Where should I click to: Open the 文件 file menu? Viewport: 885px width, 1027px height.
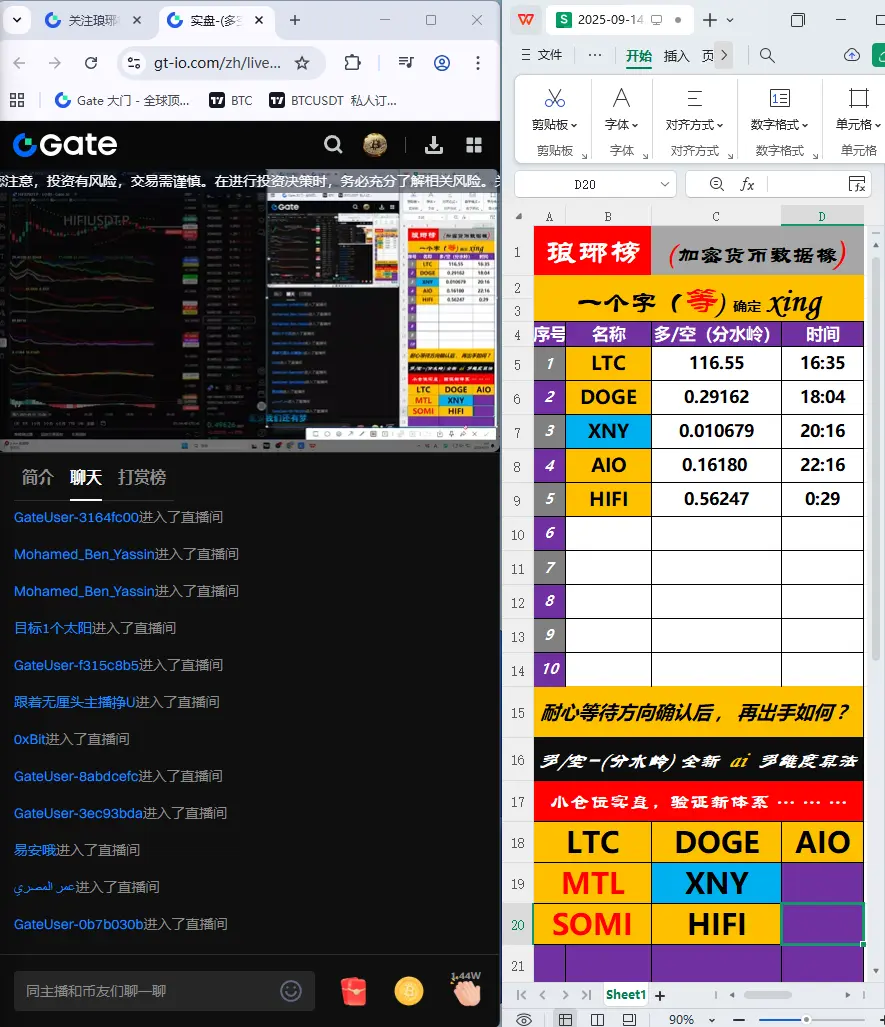542,55
